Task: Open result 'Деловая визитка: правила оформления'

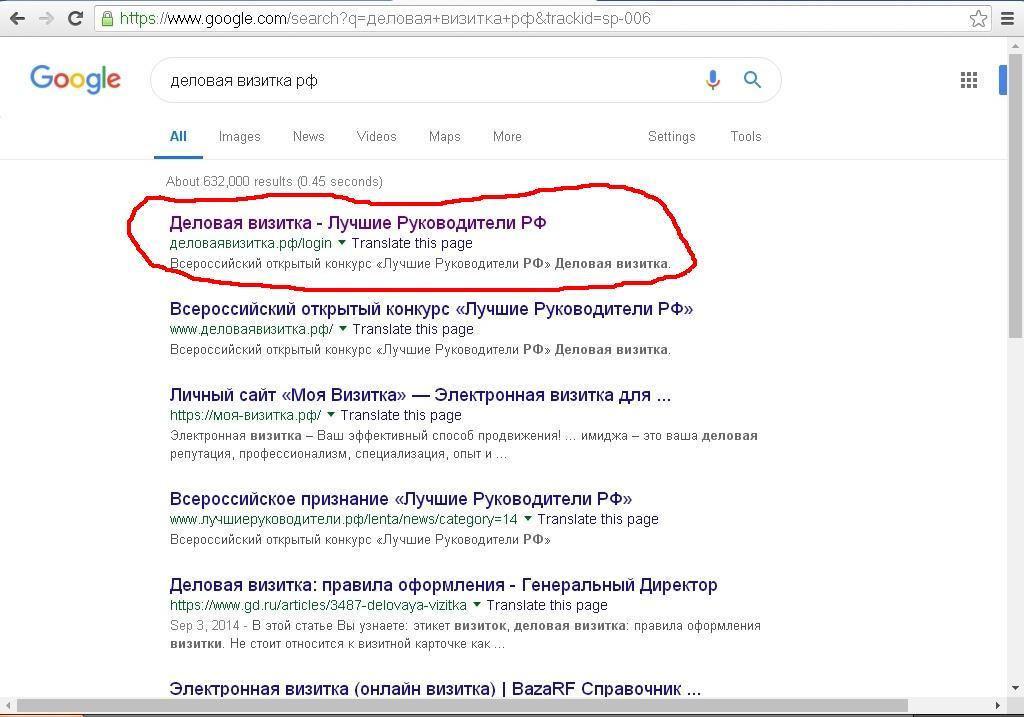Action: (x=443, y=585)
